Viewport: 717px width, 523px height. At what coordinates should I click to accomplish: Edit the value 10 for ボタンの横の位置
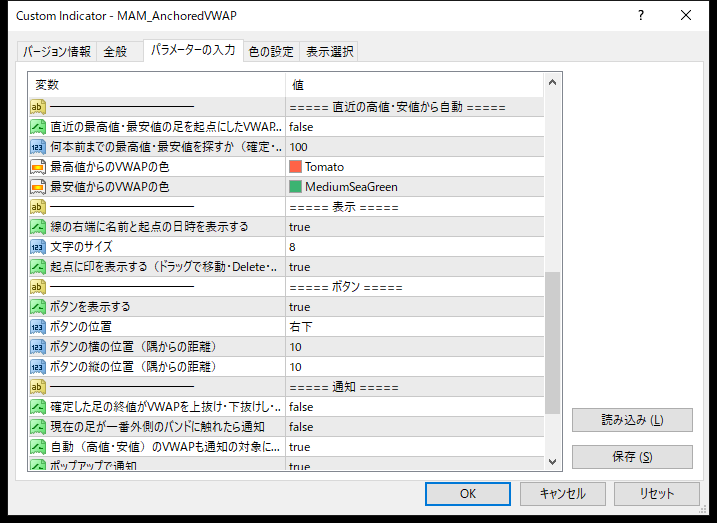click(x=415, y=347)
